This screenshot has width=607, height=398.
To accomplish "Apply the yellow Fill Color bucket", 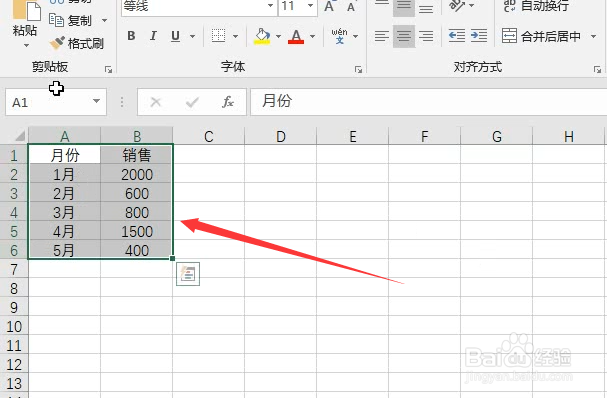I will pos(262,36).
